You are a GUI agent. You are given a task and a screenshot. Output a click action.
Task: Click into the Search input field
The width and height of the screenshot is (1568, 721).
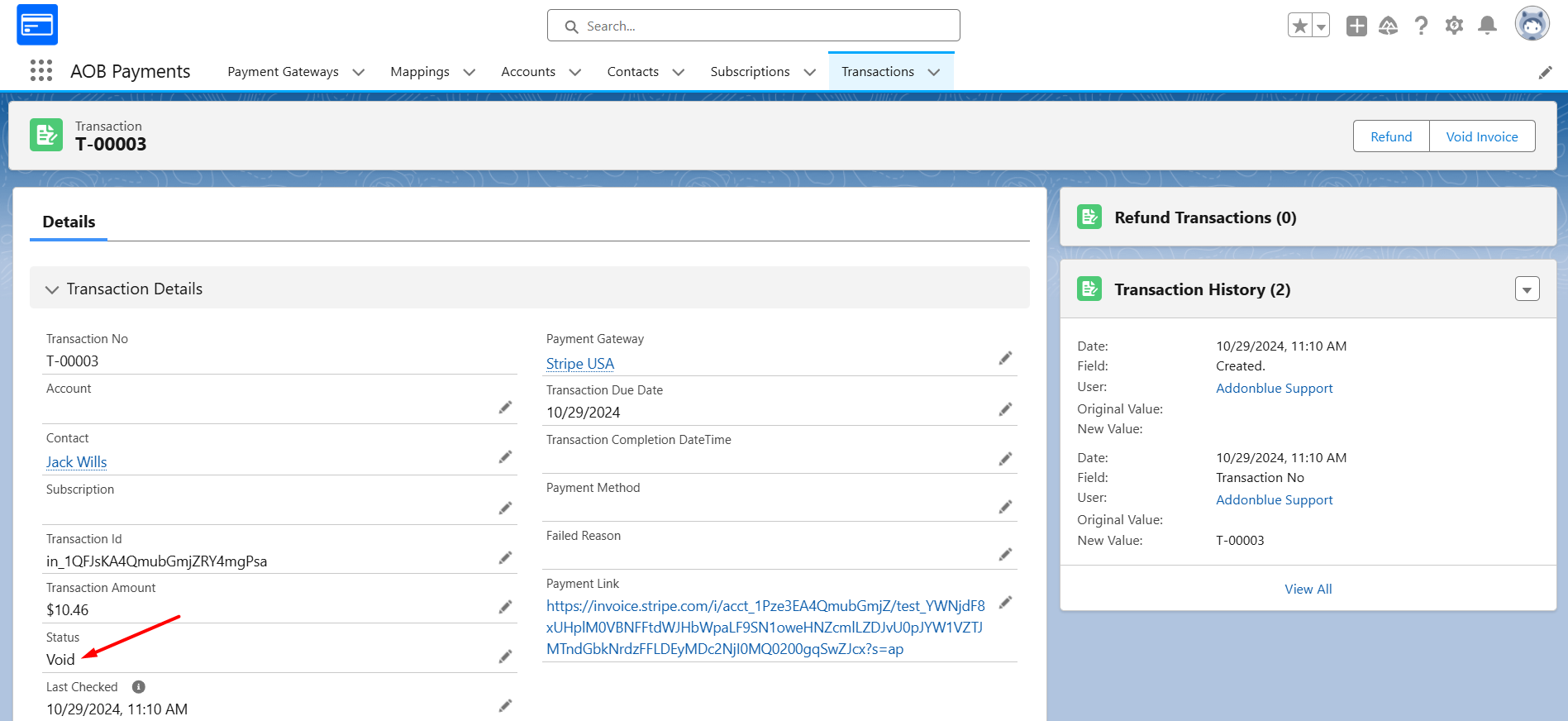[x=753, y=26]
